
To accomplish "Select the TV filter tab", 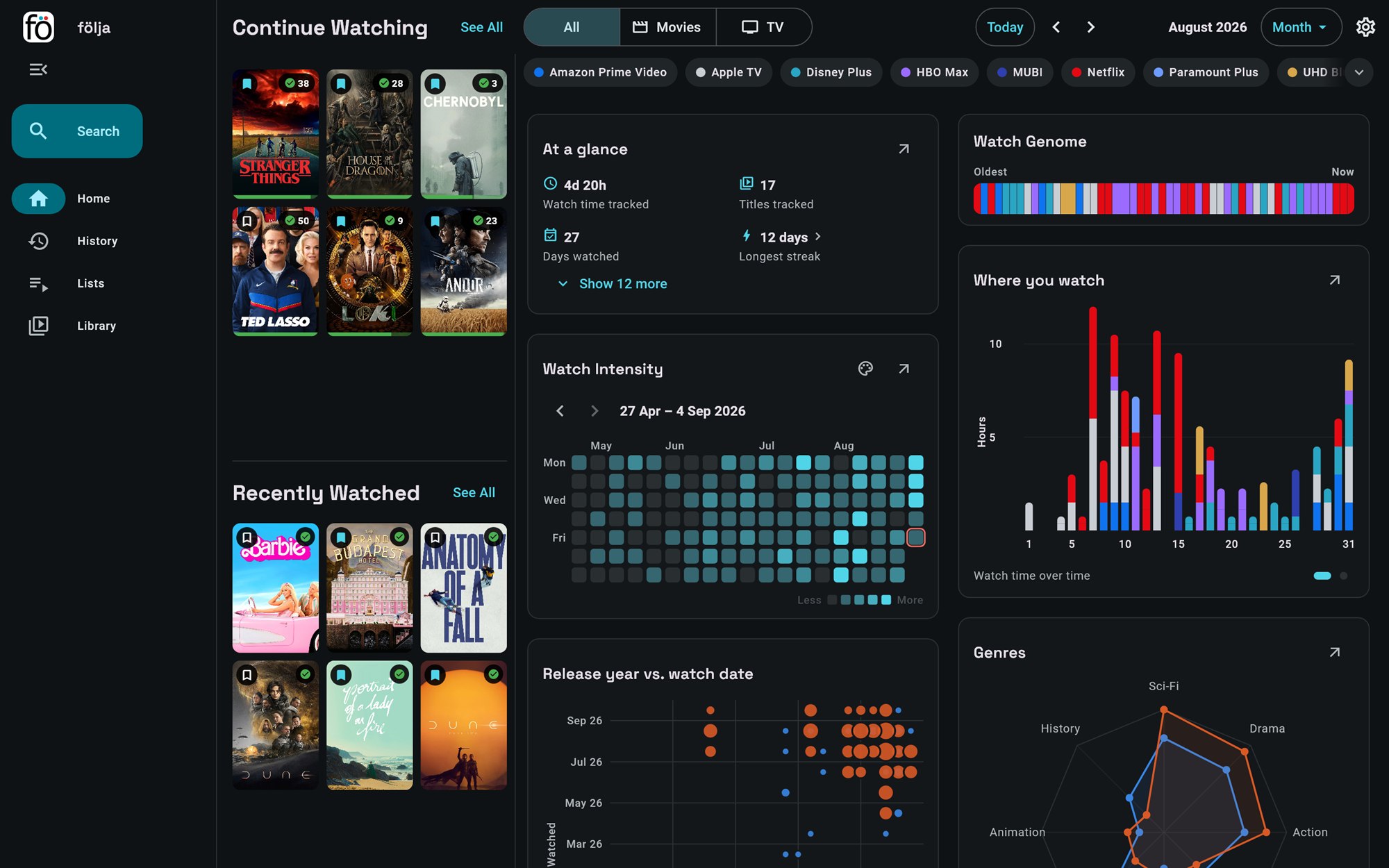I will coord(763,27).
